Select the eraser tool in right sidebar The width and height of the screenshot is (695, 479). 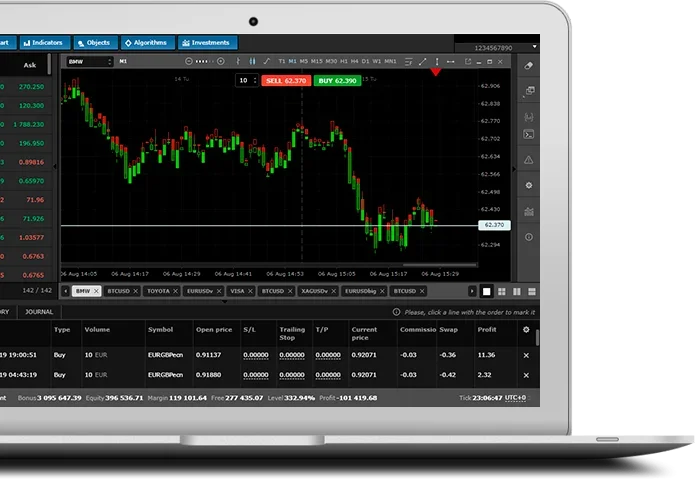(529, 66)
